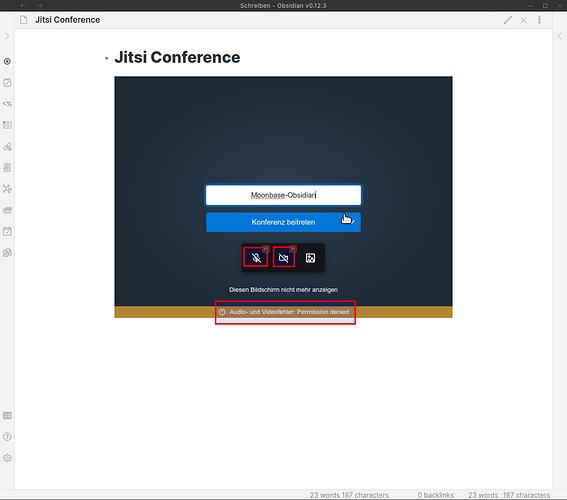
Task: Open camera device options arrow
Action: (293, 249)
